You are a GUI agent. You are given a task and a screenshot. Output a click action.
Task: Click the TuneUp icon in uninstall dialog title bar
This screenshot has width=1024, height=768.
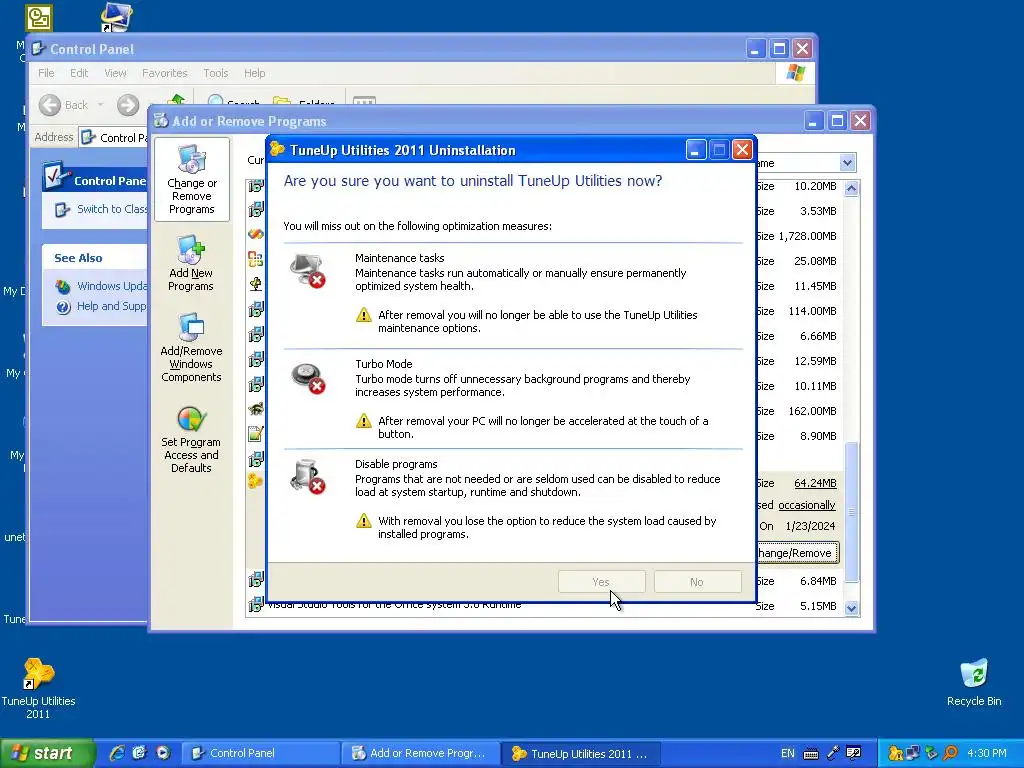tap(278, 150)
